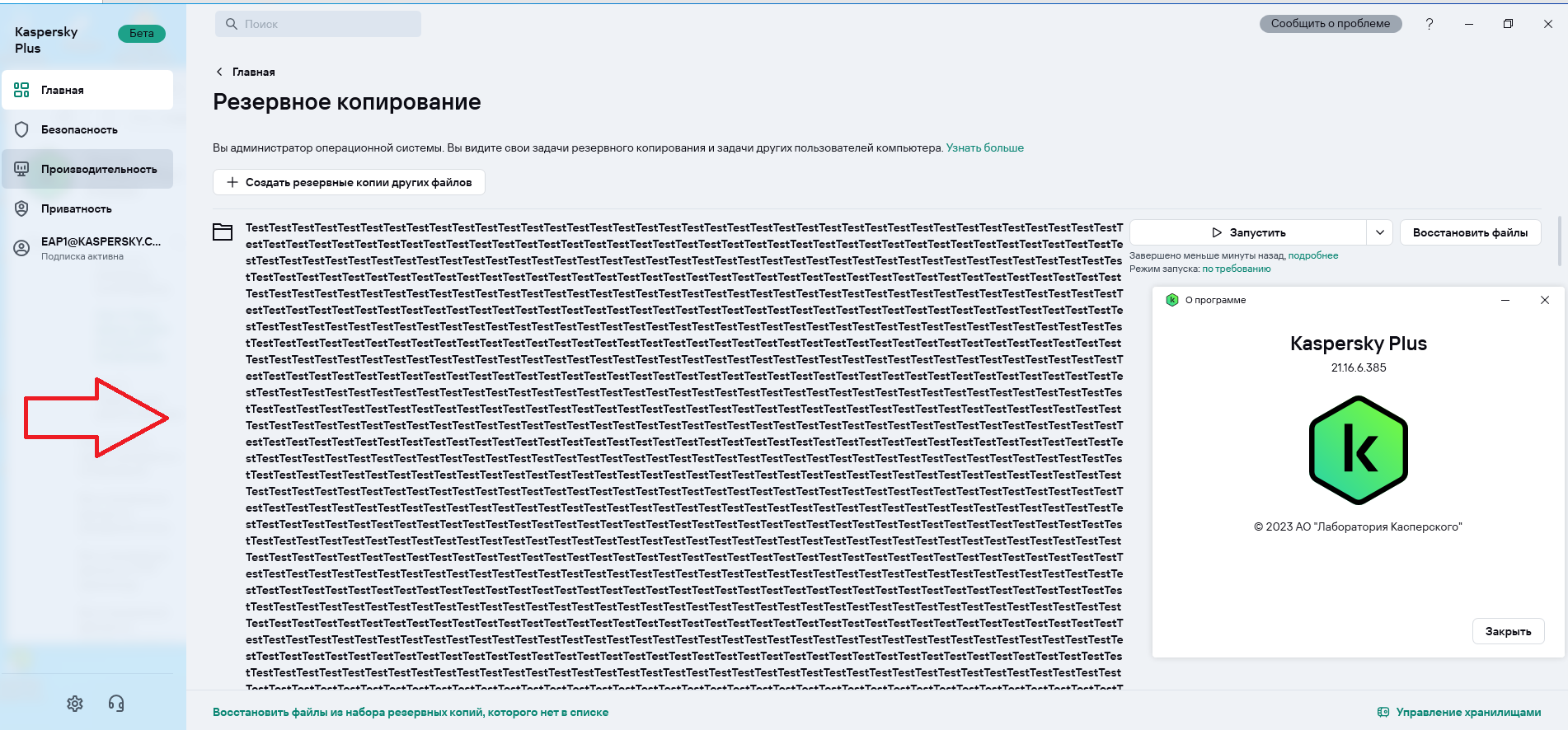Click the version number 21.16.6.385
The image size is (1568, 730).
[x=1359, y=367]
